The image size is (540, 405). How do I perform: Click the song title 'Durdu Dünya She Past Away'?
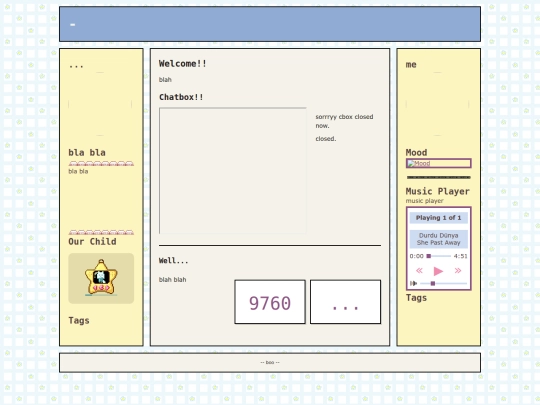pyautogui.click(x=438, y=239)
